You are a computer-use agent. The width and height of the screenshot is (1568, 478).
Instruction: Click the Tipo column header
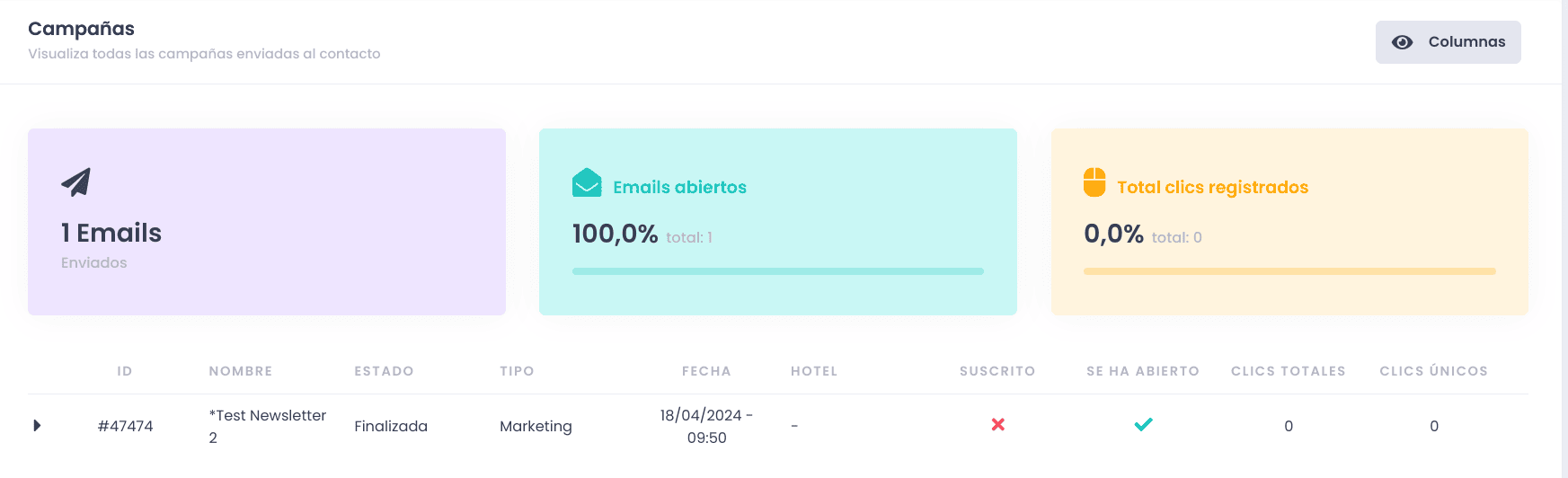coord(517,371)
